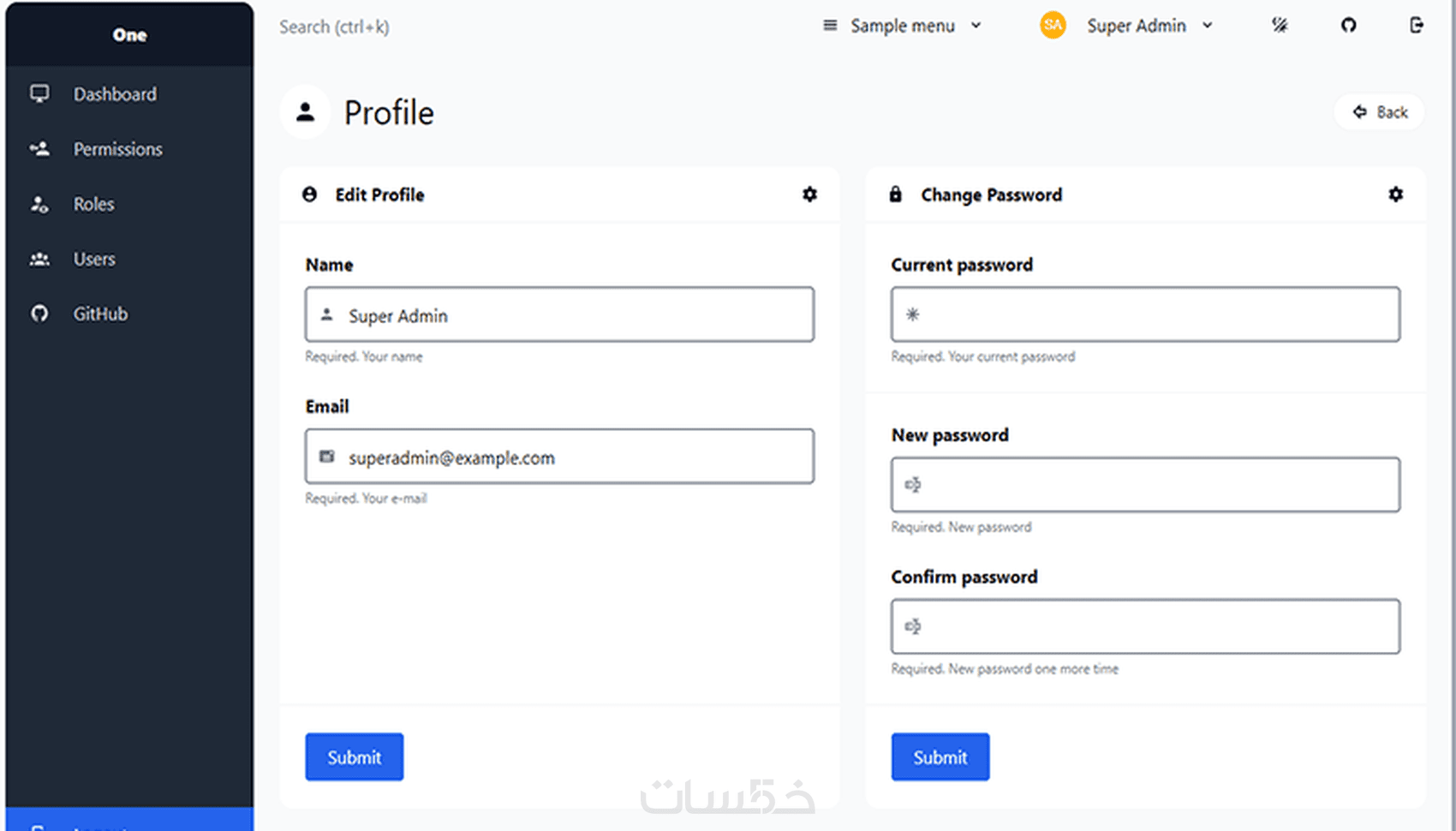Image resolution: width=1456 pixels, height=831 pixels.
Task: Click the Users group icon in sidebar
Action: coord(39,259)
